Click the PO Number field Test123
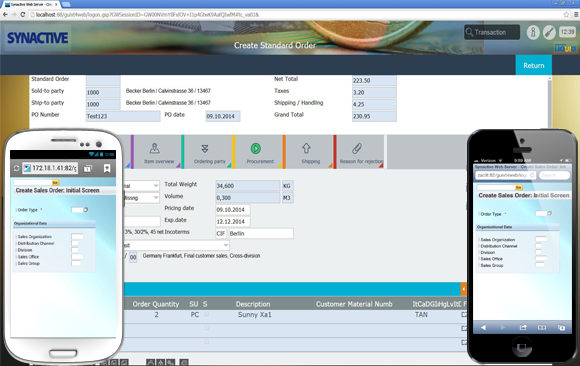This screenshot has height=366, width=580. pyautogui.click(x=123, y=116)
